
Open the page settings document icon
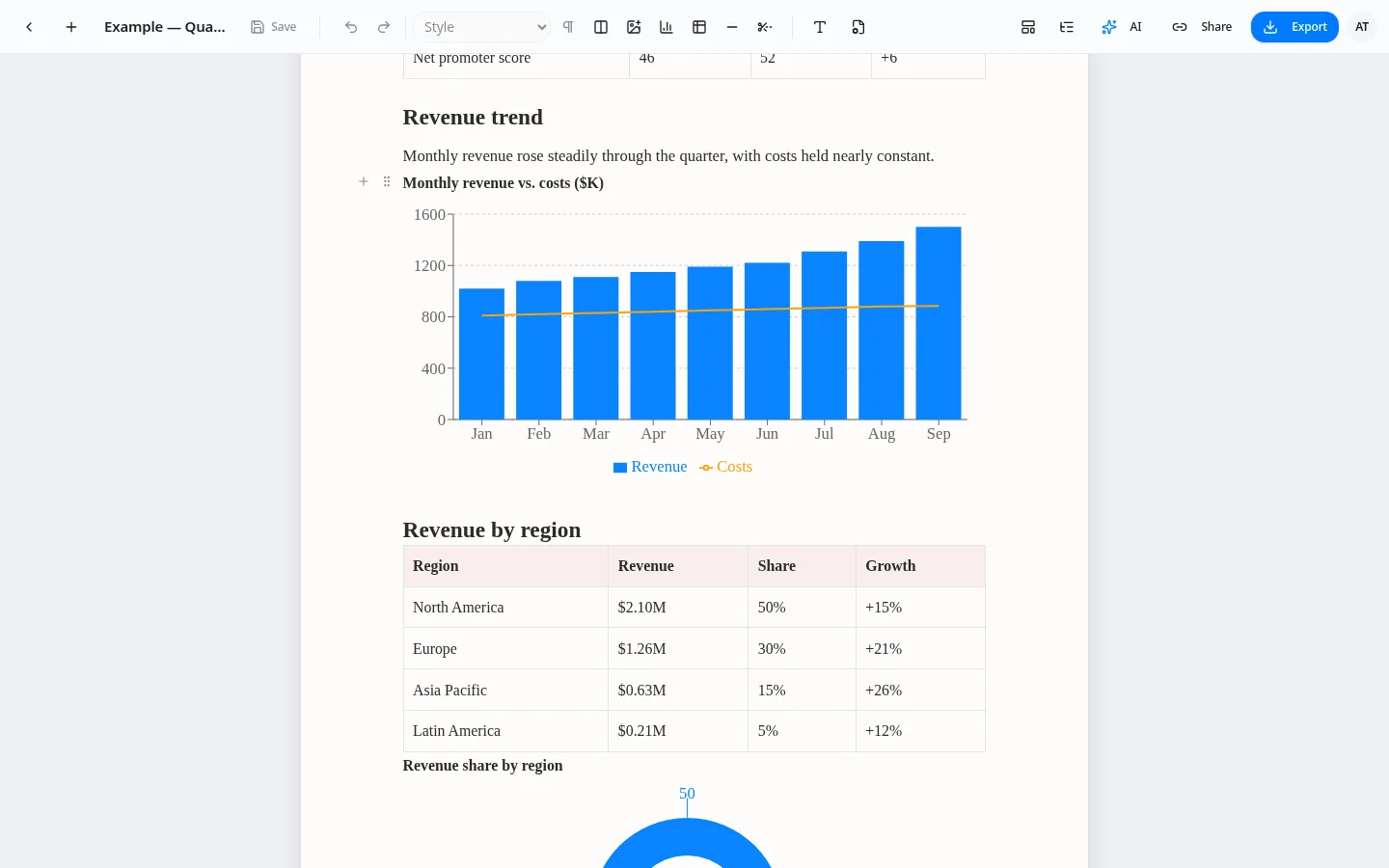point(858,27)
